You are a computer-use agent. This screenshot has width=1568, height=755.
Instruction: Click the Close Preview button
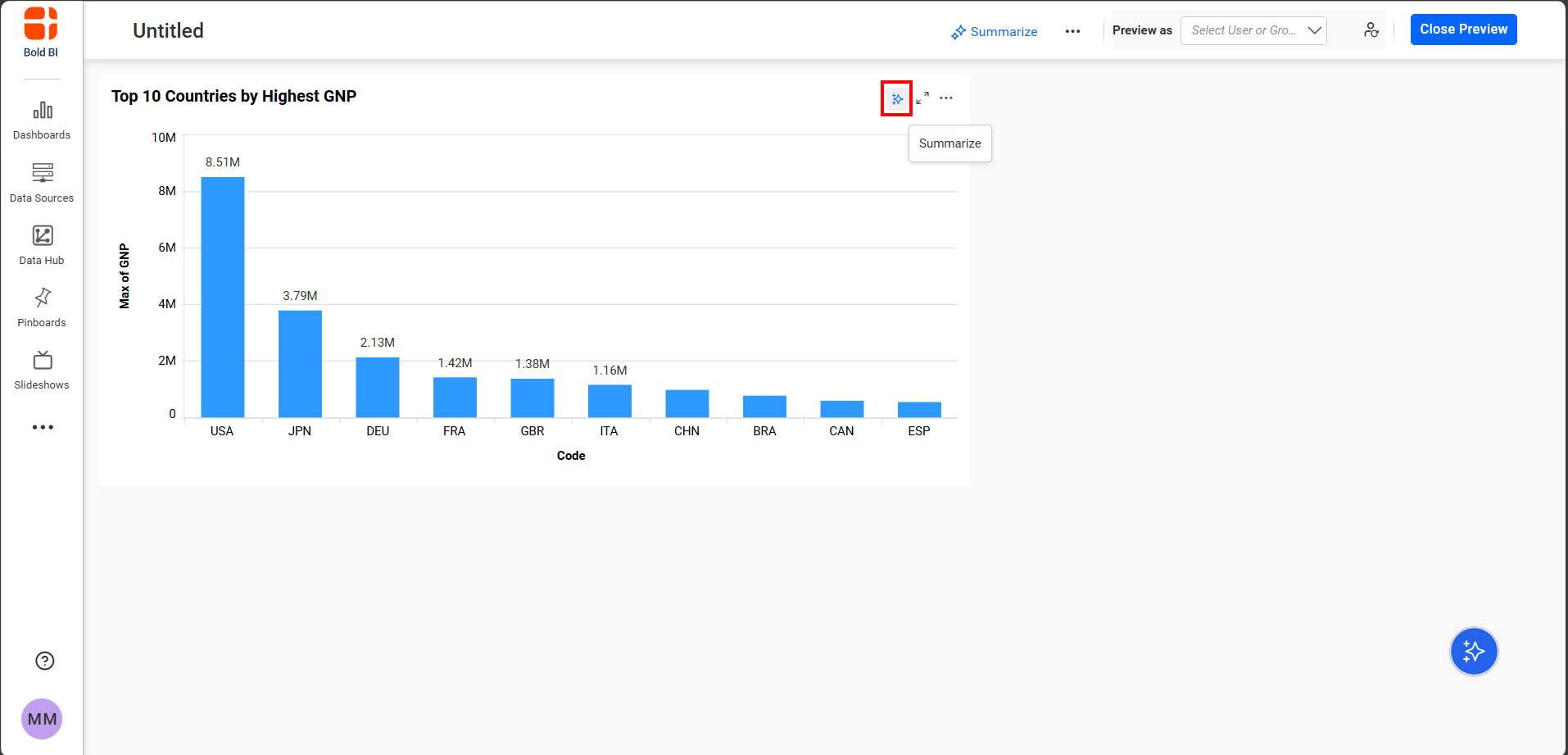(x=1463, y=30)
